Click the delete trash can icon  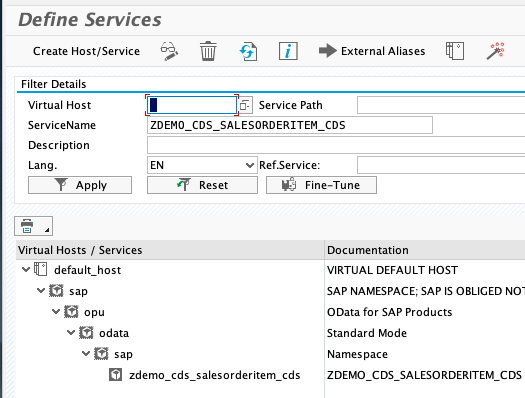(x=208, y=51)
